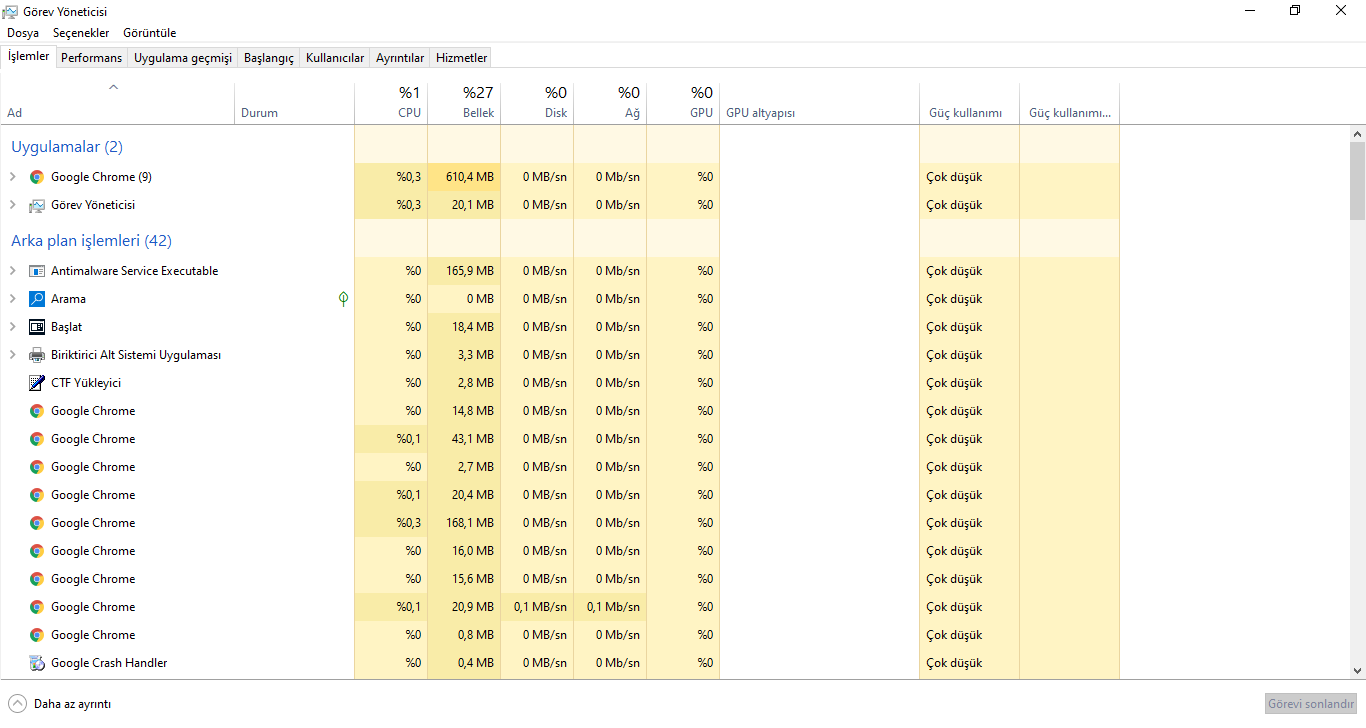
Task: Click the green leaf icon on the Arama row
Action: (344, 299)
